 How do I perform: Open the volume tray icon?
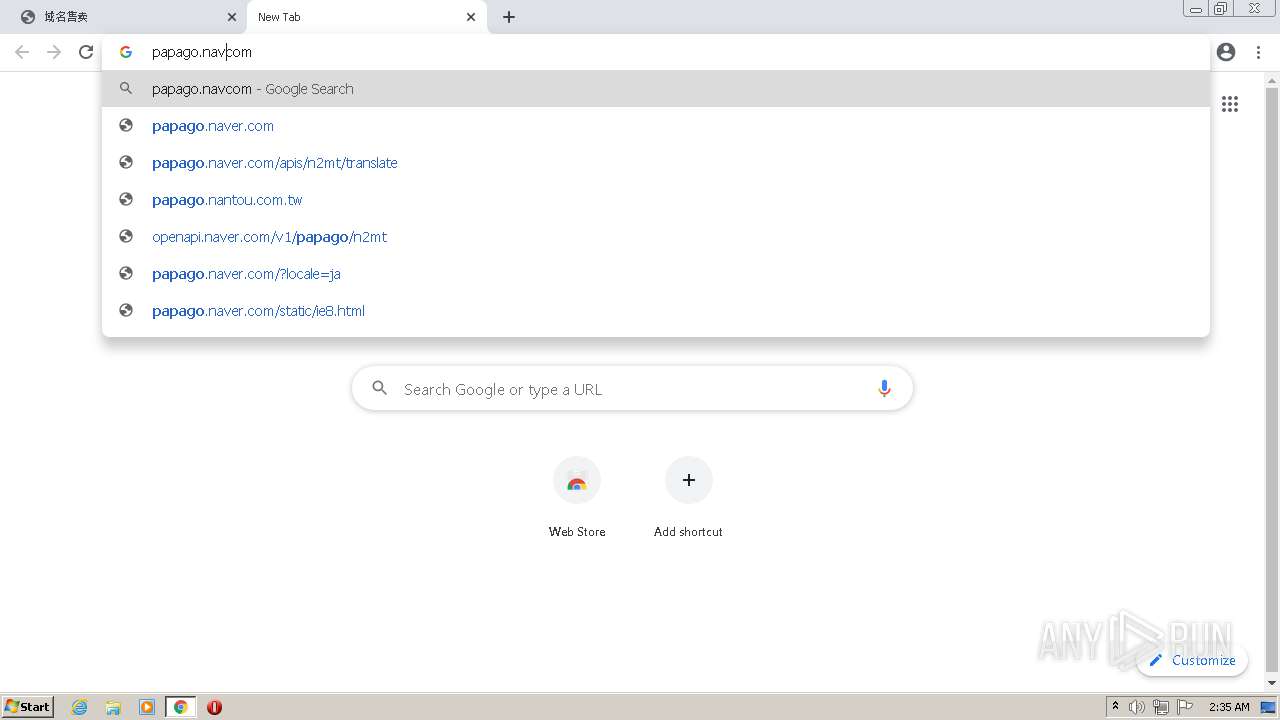click(x=1137, y=707)
